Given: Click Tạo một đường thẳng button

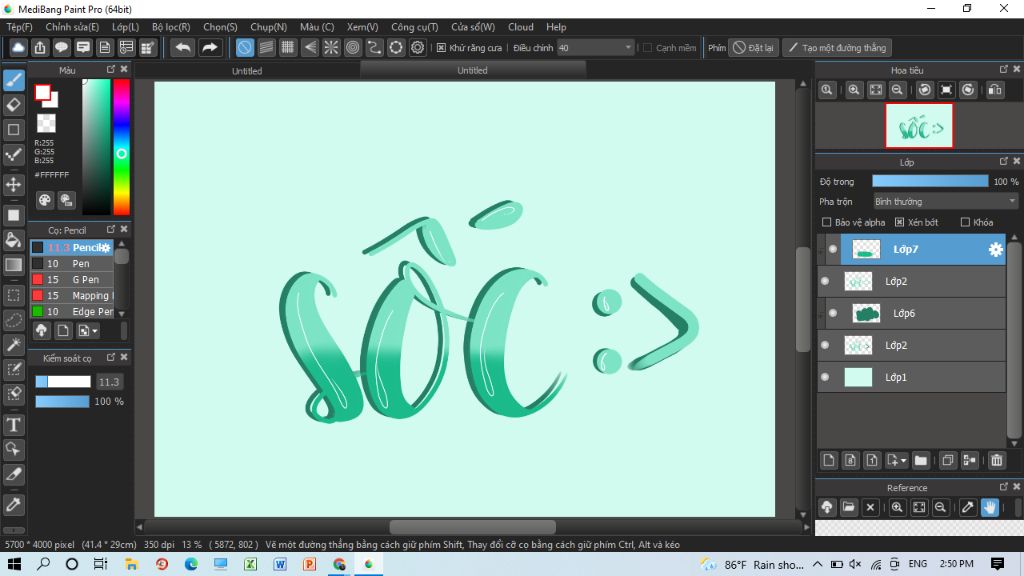Looking at the screenshot, I should (837, 48).
